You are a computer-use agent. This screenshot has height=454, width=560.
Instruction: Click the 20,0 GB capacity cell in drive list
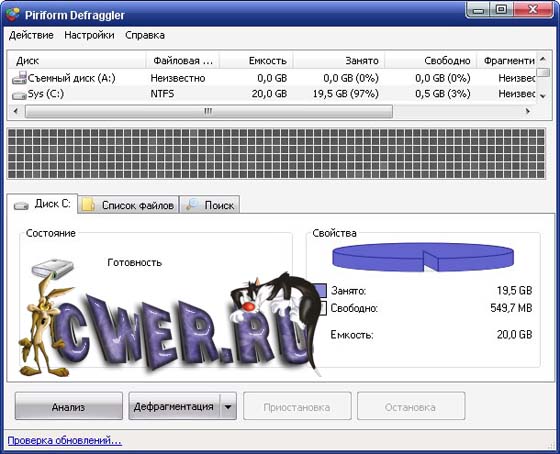[269, 94]
